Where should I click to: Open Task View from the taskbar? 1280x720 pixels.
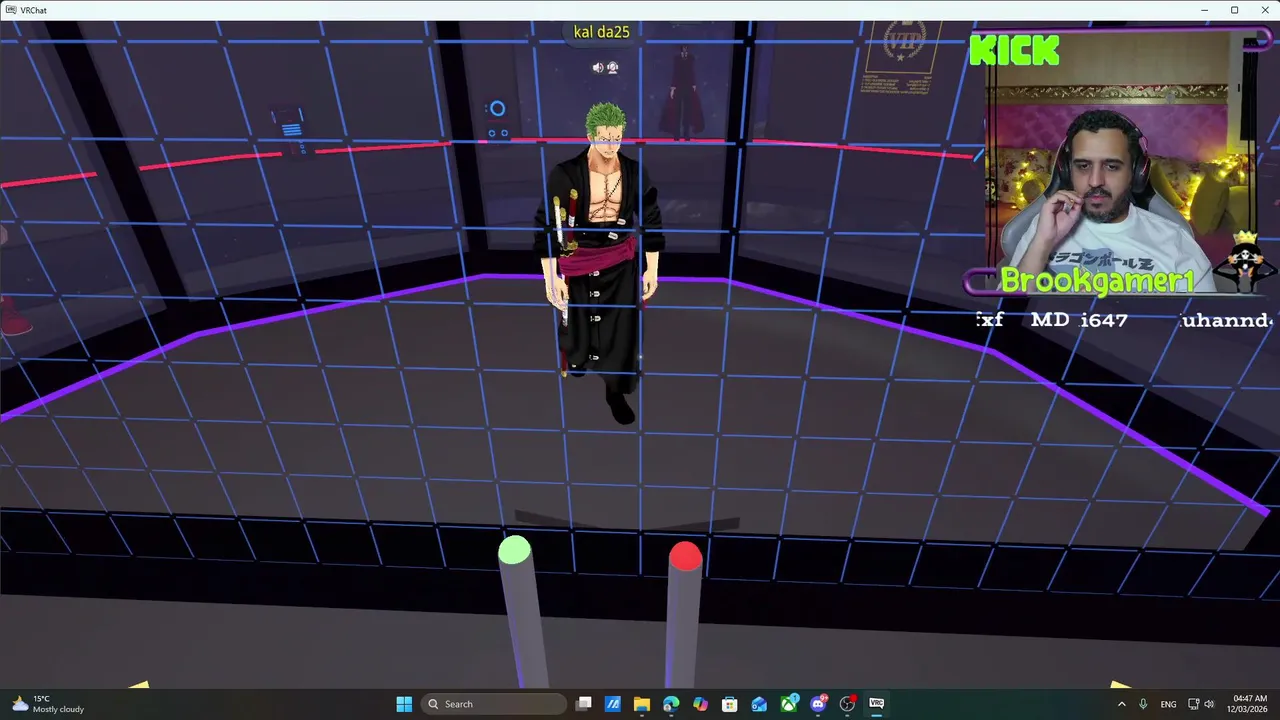[x=584, y=704]
